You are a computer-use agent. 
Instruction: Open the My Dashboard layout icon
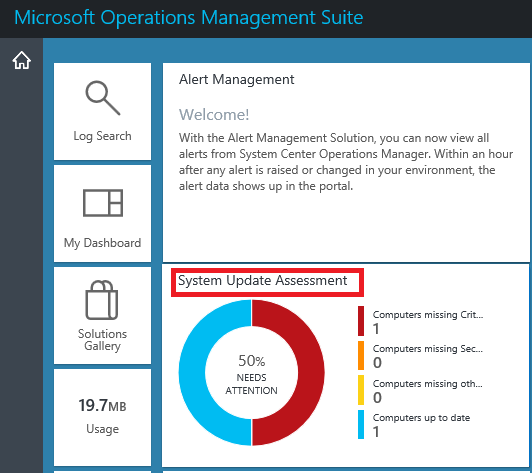(x=103, y=203)
